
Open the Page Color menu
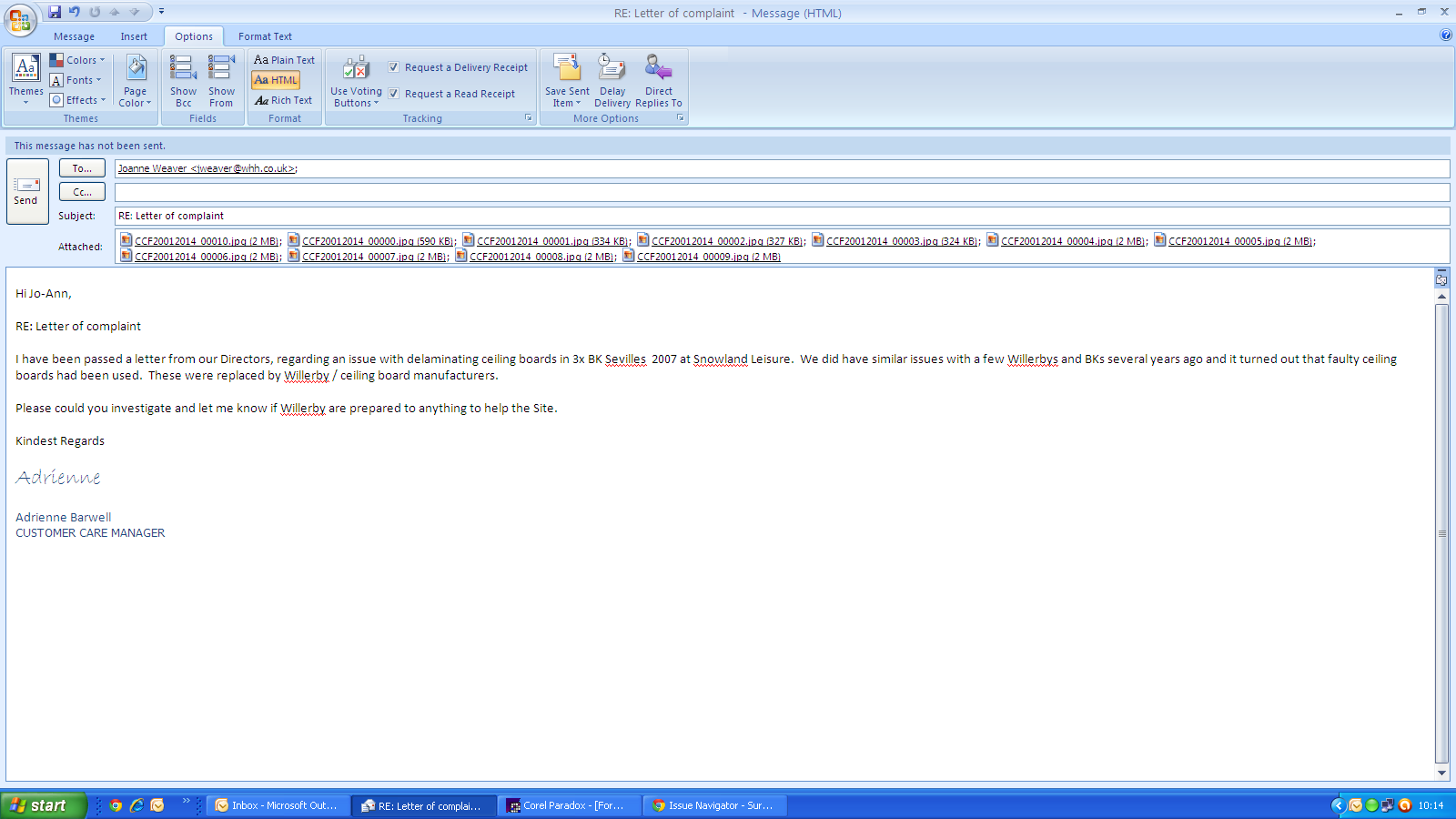(136, 79)
